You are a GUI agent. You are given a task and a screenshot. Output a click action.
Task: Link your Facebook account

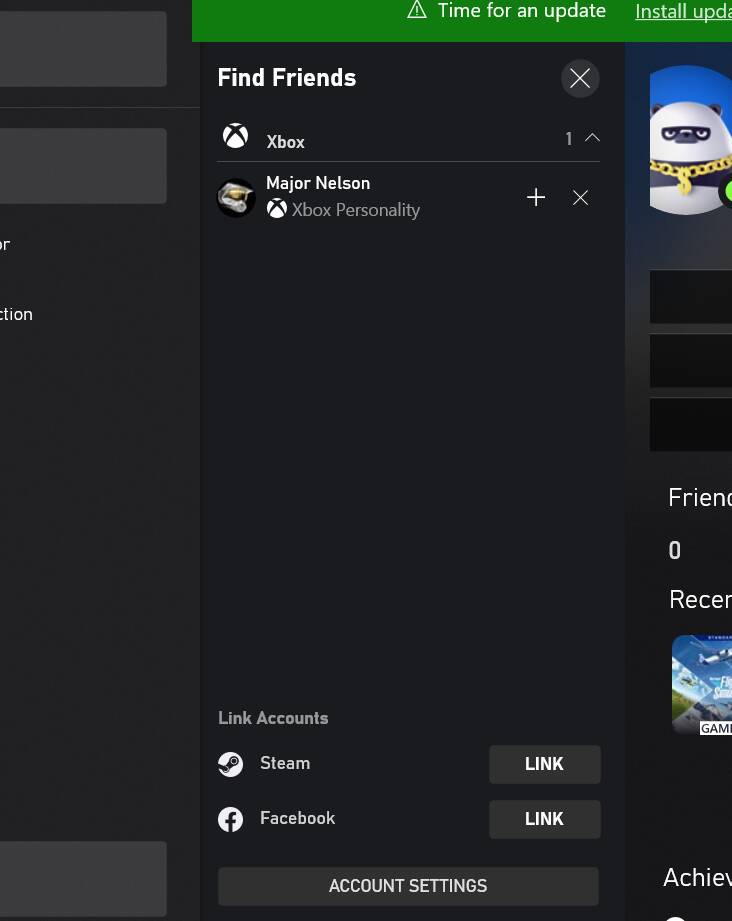coord(545,819)
